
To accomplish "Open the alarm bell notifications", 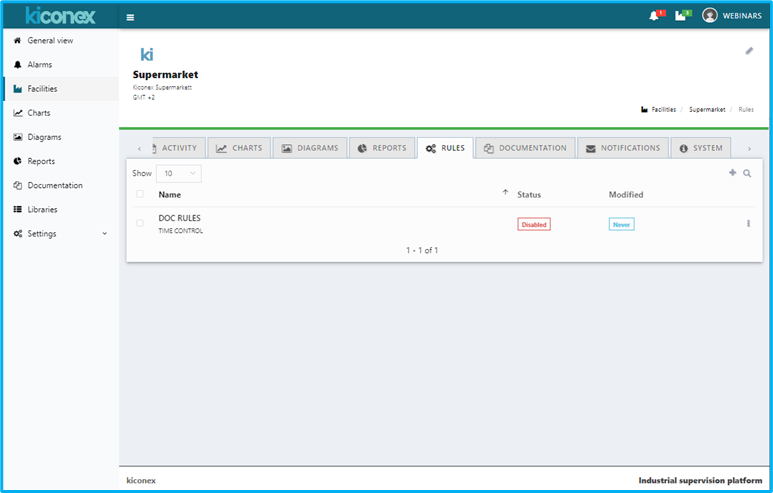I will pos(655,16).
